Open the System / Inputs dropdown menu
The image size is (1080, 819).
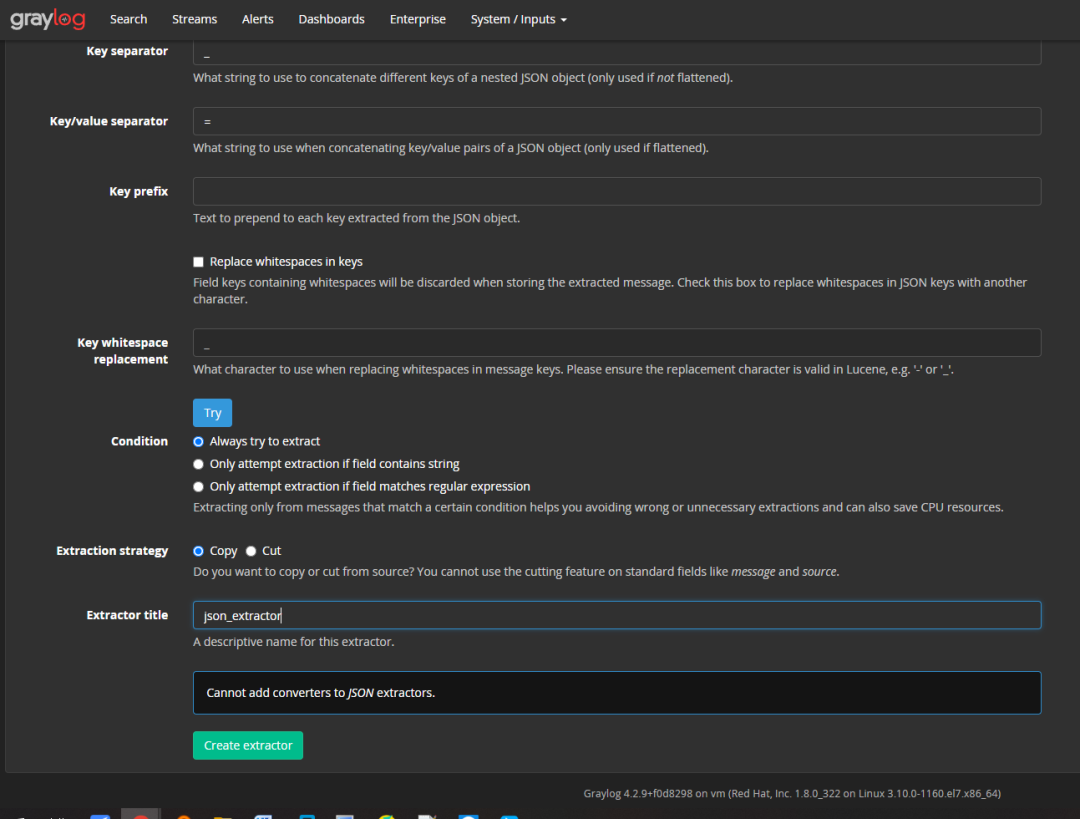[x=518, y=18]
